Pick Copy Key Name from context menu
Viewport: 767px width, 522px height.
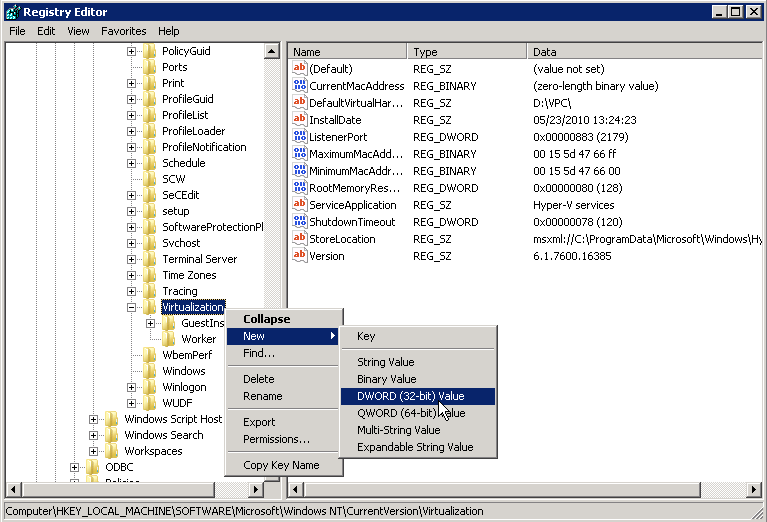[281, 465]
